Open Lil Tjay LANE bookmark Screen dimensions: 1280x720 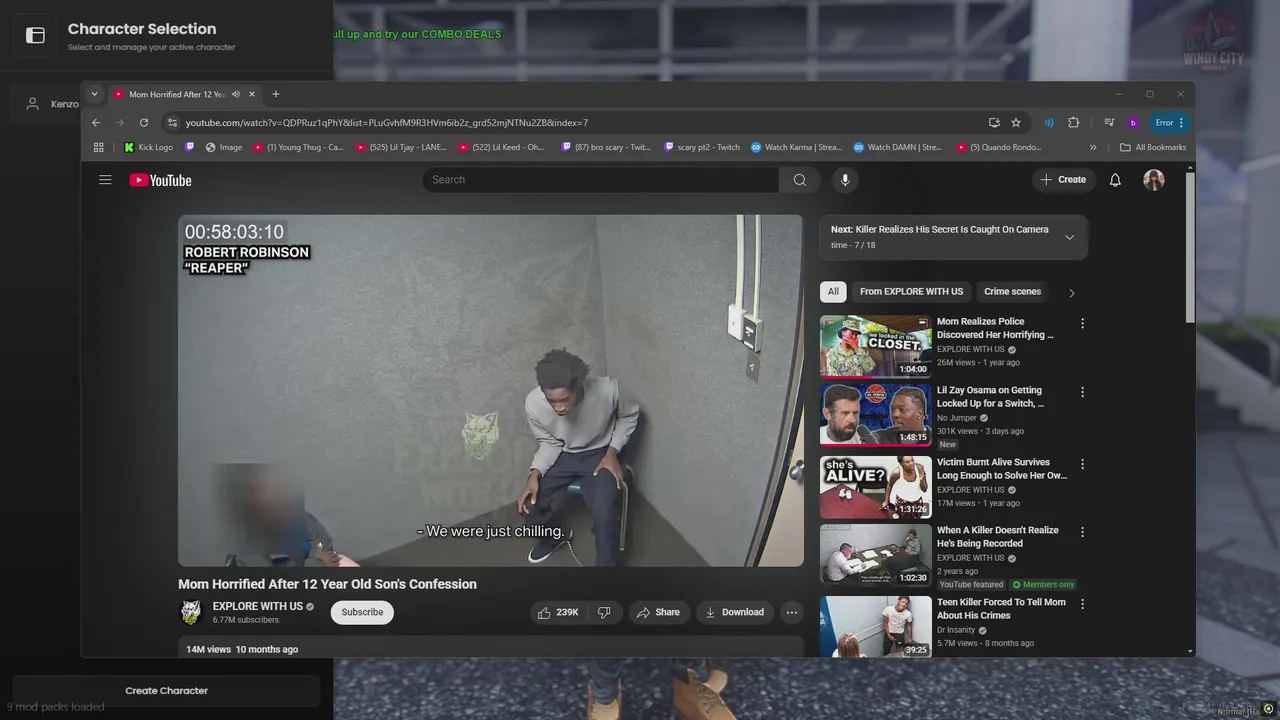point(401,147)
